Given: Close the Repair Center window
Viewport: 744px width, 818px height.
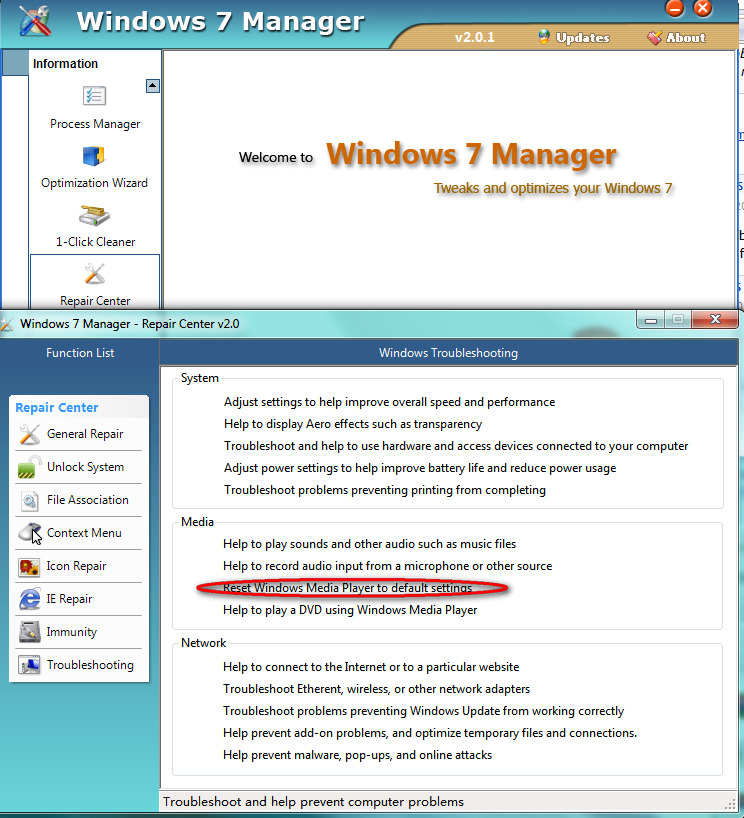Looking at the screenshot, I should click(715, 319).
